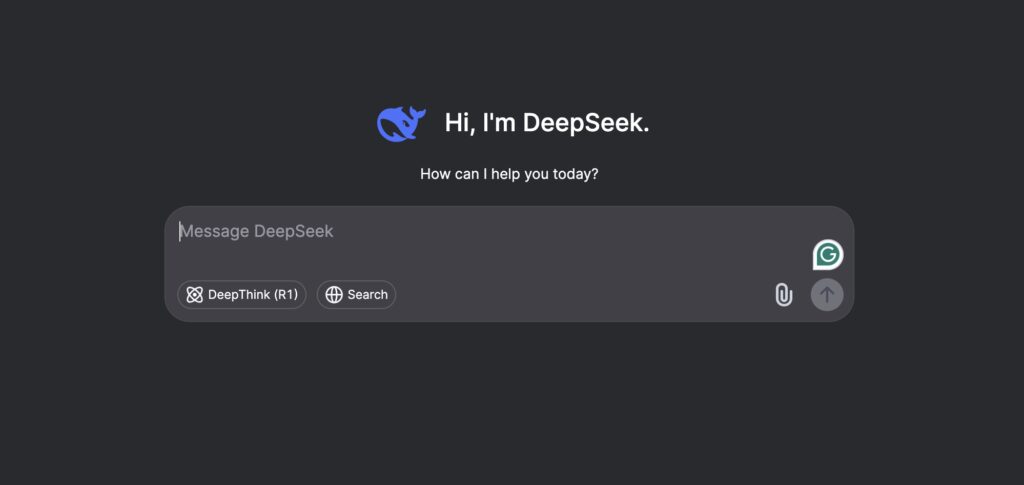The width and height of the screenshot is (1024, 485).
Task: Toggle the web Search option
Action: point(356,295)
